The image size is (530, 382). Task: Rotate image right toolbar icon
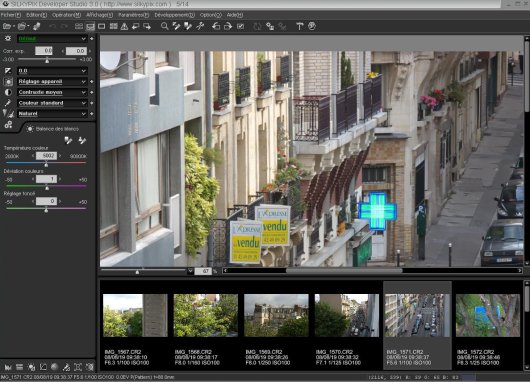tap(228, 26)
